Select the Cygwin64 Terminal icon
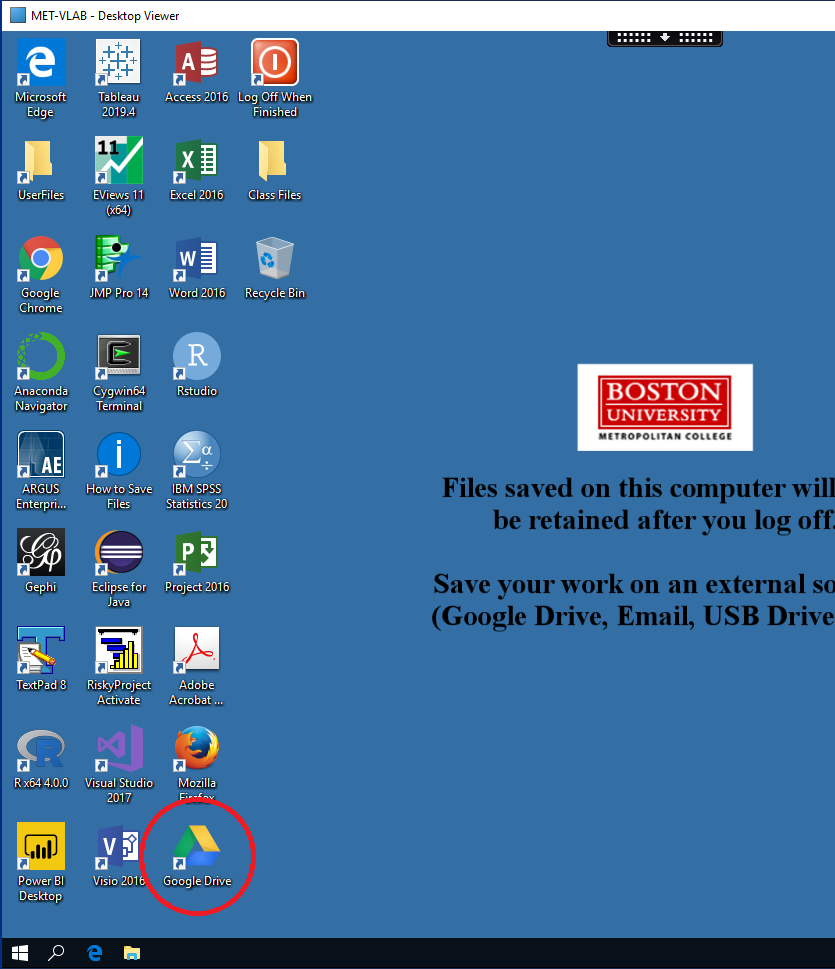835x969 pixels. pos(118,358)
